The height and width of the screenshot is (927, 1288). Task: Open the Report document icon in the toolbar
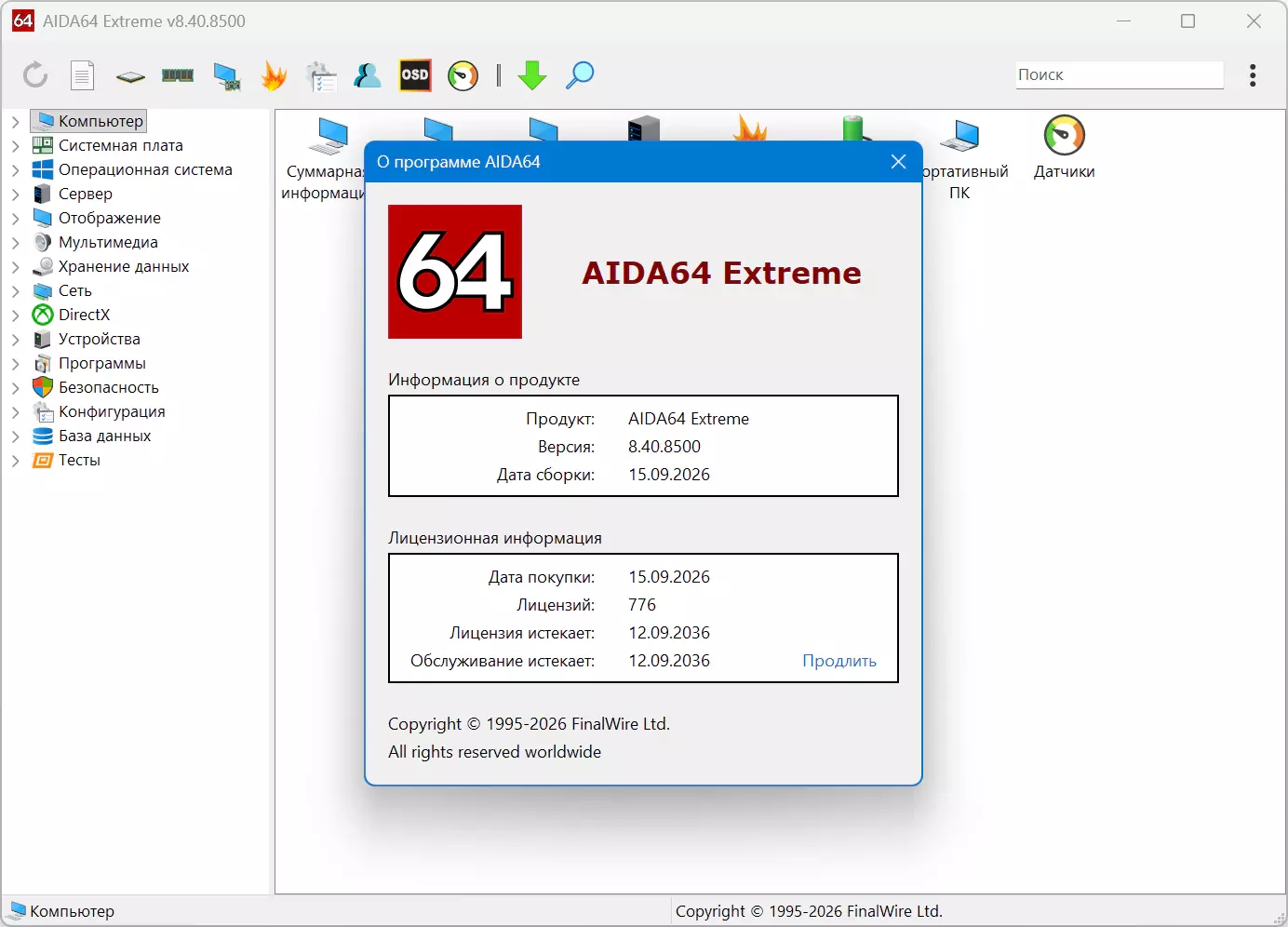[83, 75]
